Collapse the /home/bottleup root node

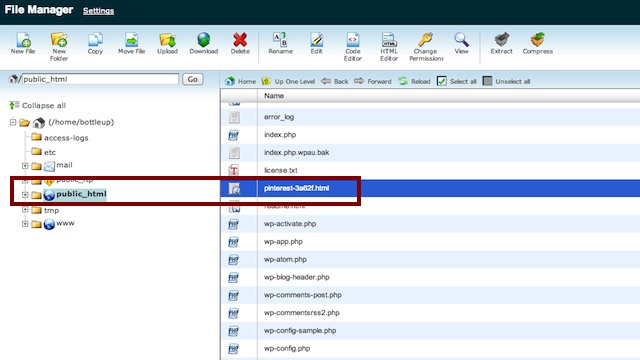click(x=13, y=122)
